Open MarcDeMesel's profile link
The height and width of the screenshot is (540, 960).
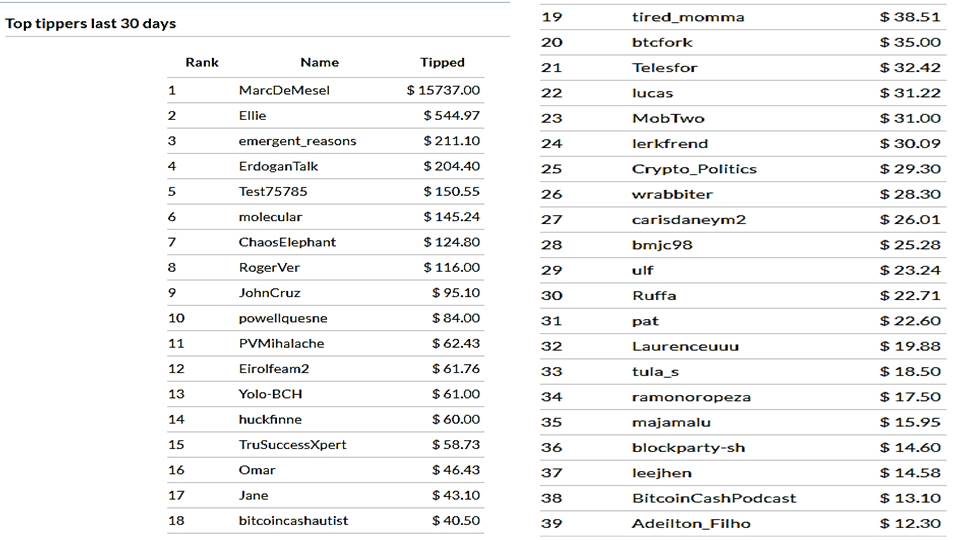click(x=284, y=91)
